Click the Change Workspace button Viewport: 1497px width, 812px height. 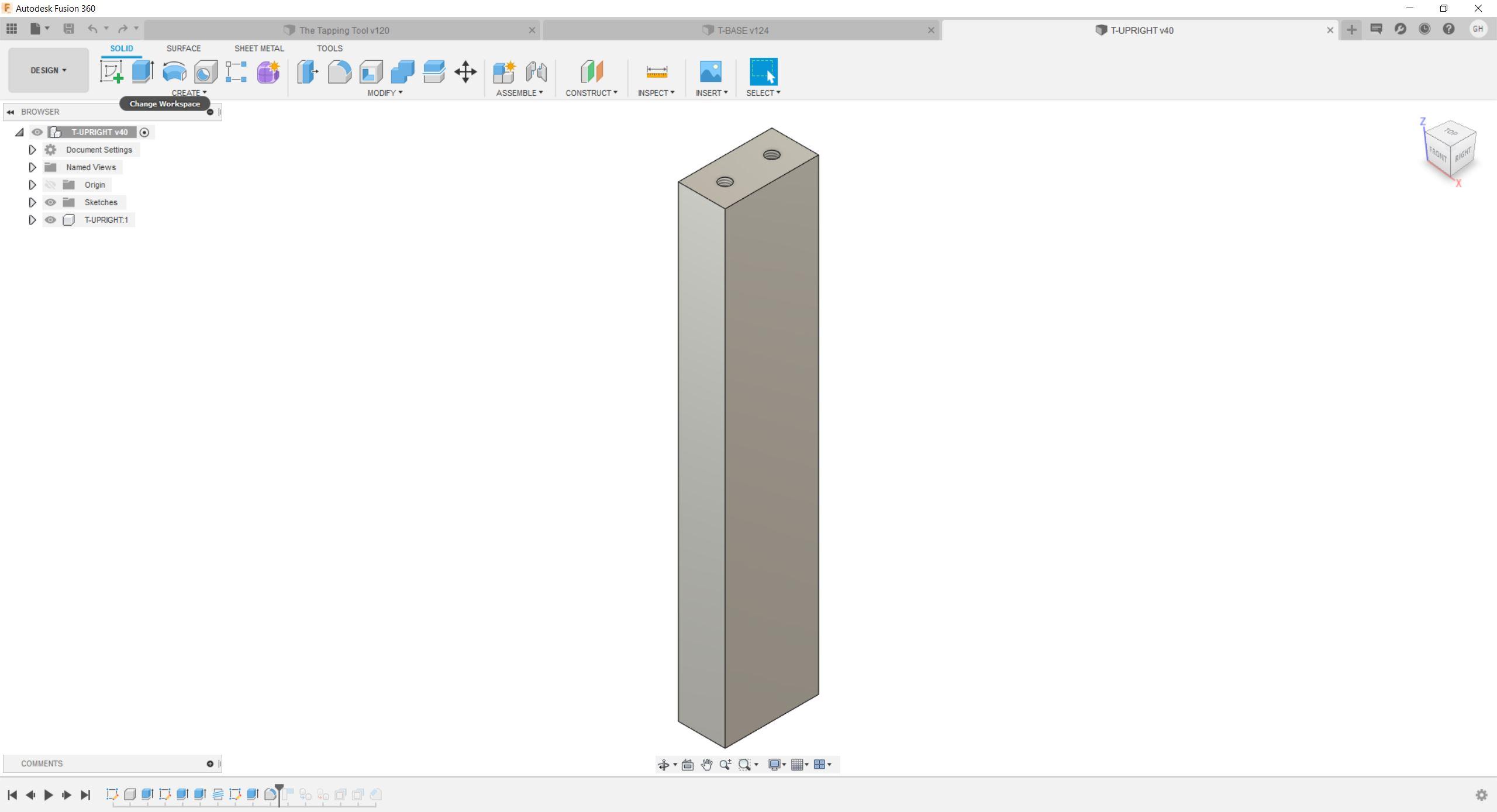(47, 70)
